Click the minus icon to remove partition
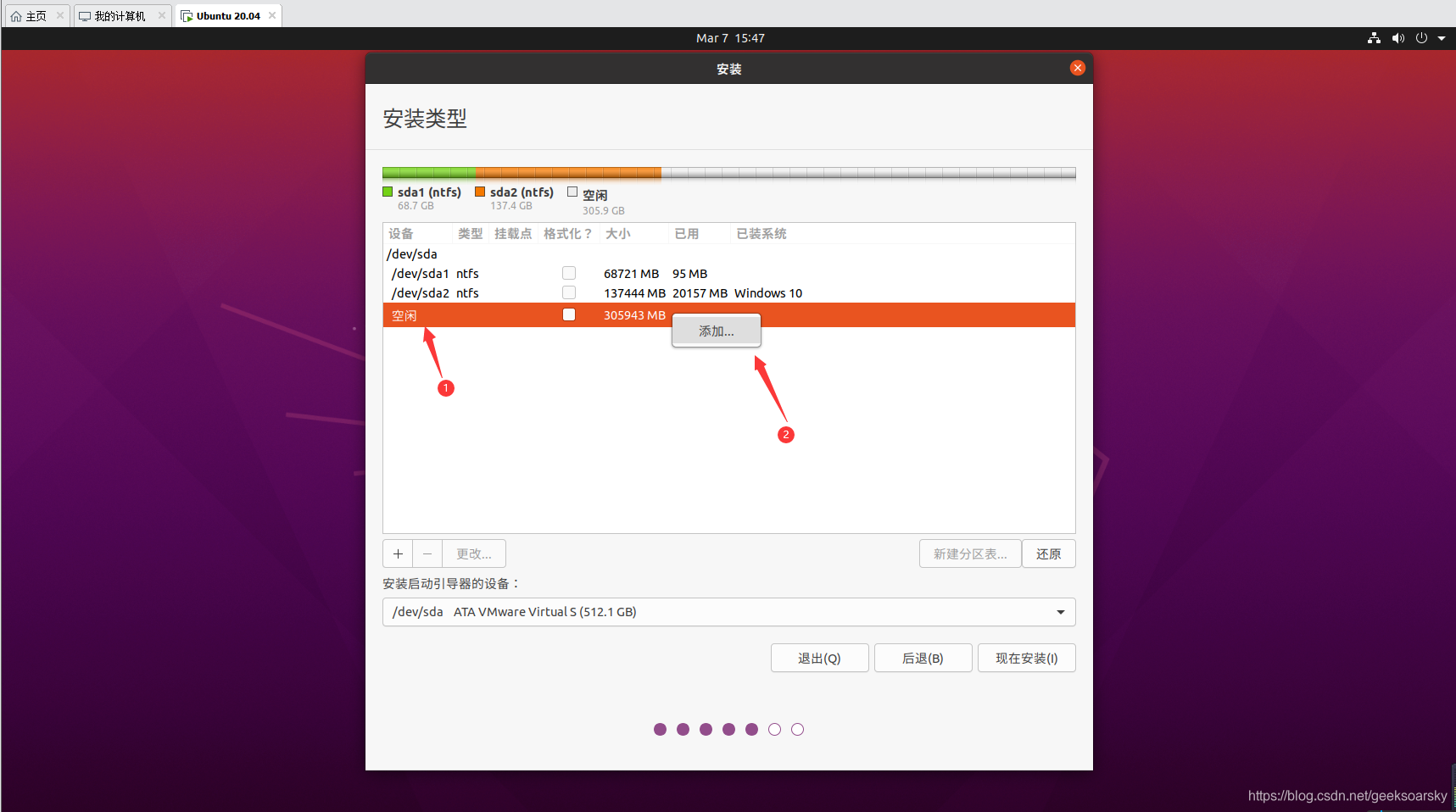 [427, 553]
